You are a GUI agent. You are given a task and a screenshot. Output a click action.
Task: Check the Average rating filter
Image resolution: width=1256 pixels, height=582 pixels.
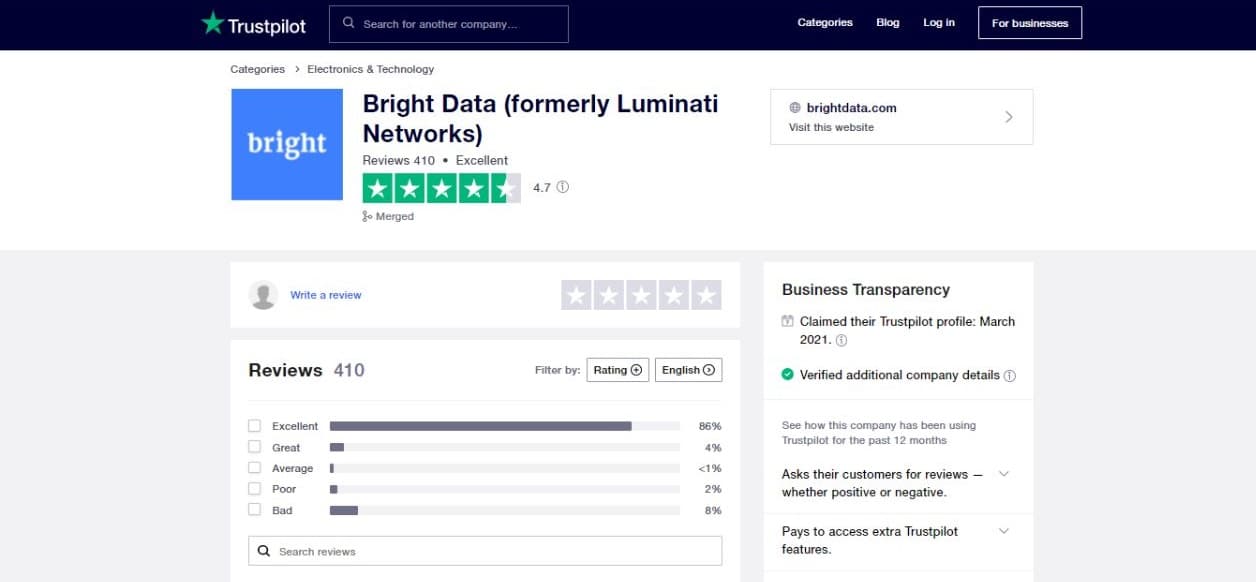254,468
